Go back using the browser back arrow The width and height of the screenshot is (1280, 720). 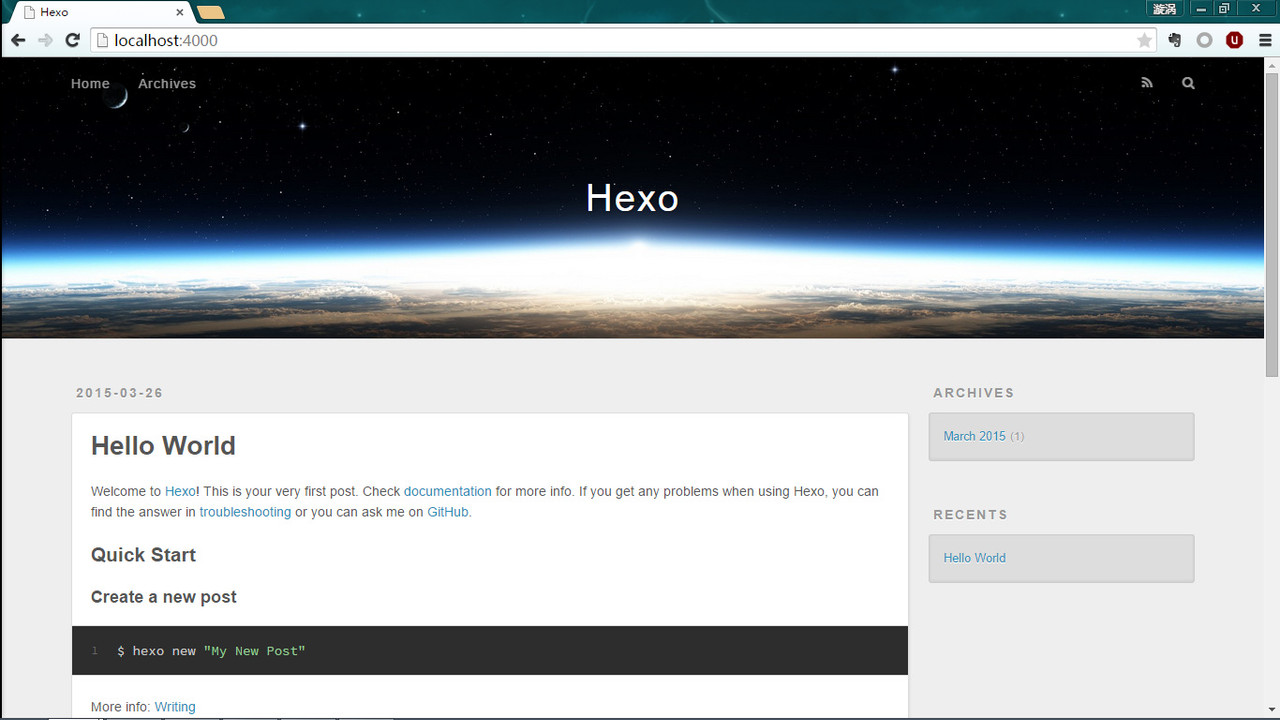[x=18, y=40]
